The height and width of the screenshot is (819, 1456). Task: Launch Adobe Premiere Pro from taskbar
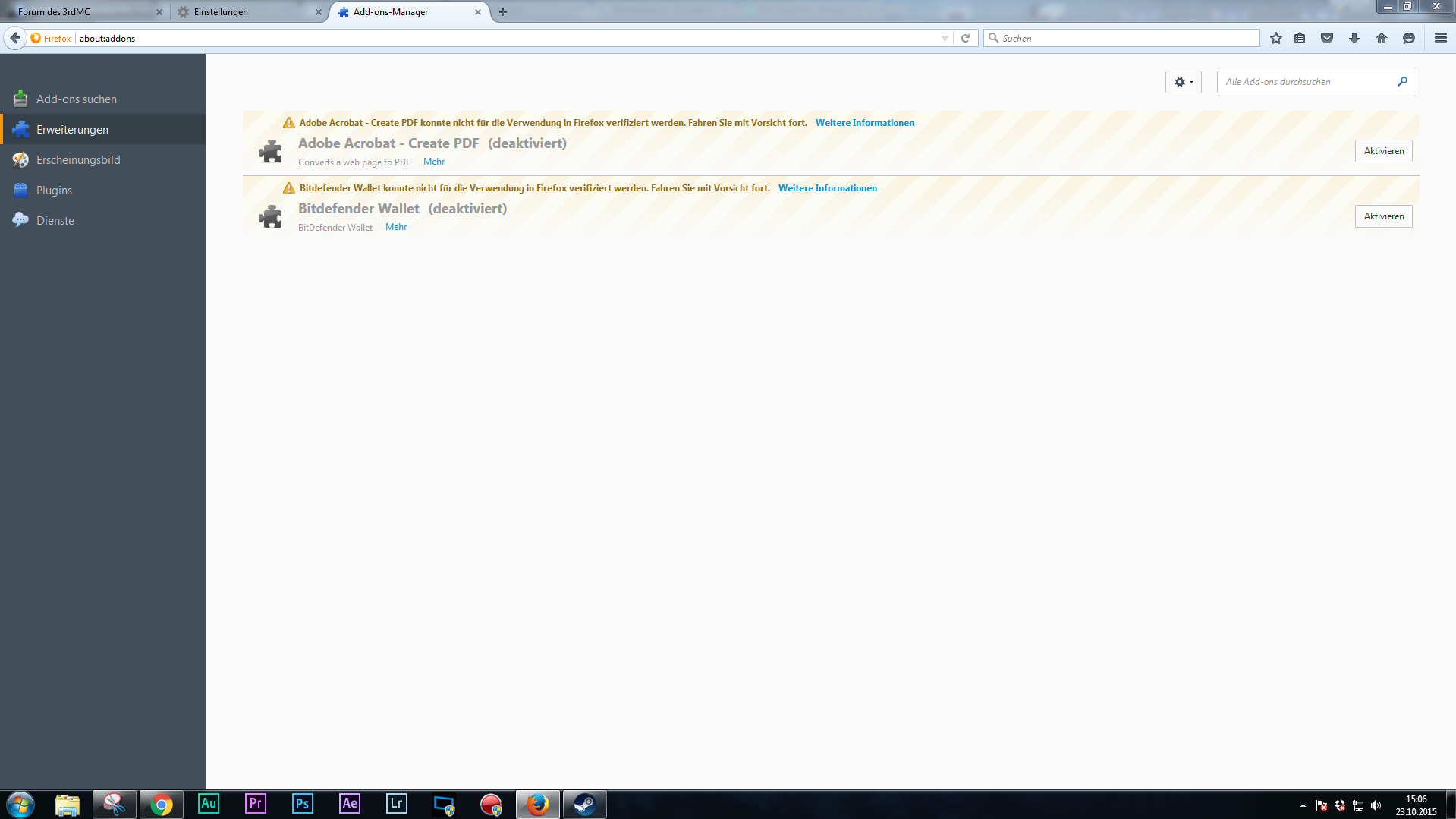pyautogui.click(x=256, y=804)
